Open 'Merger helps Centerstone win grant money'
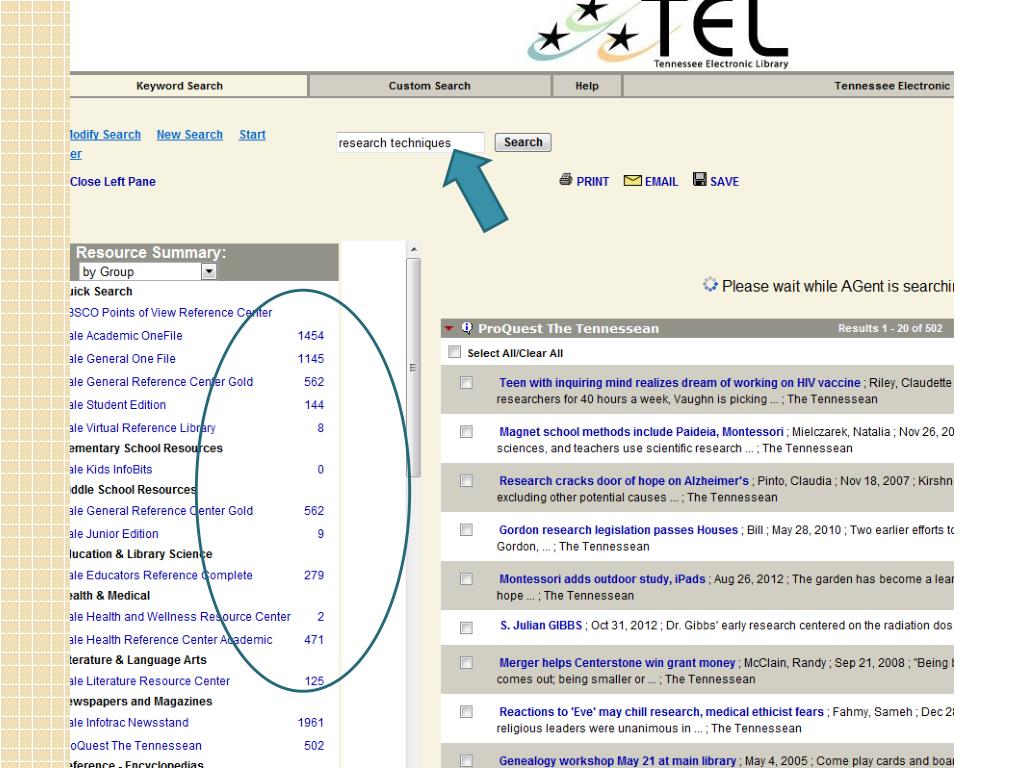 point(617,663)
